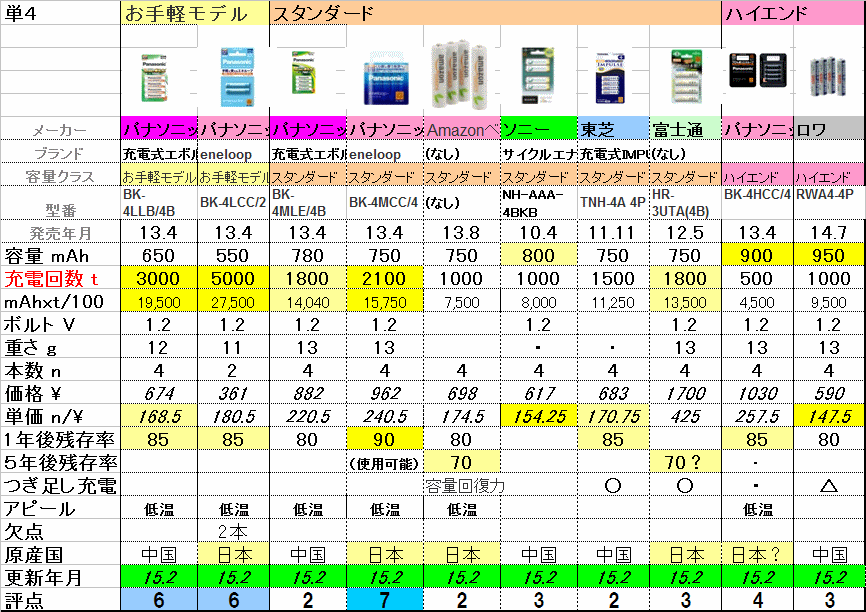Viewport: 866px width, 612px height.
Task: Click the 容量回復力 cell
Action: coord(464,486)
